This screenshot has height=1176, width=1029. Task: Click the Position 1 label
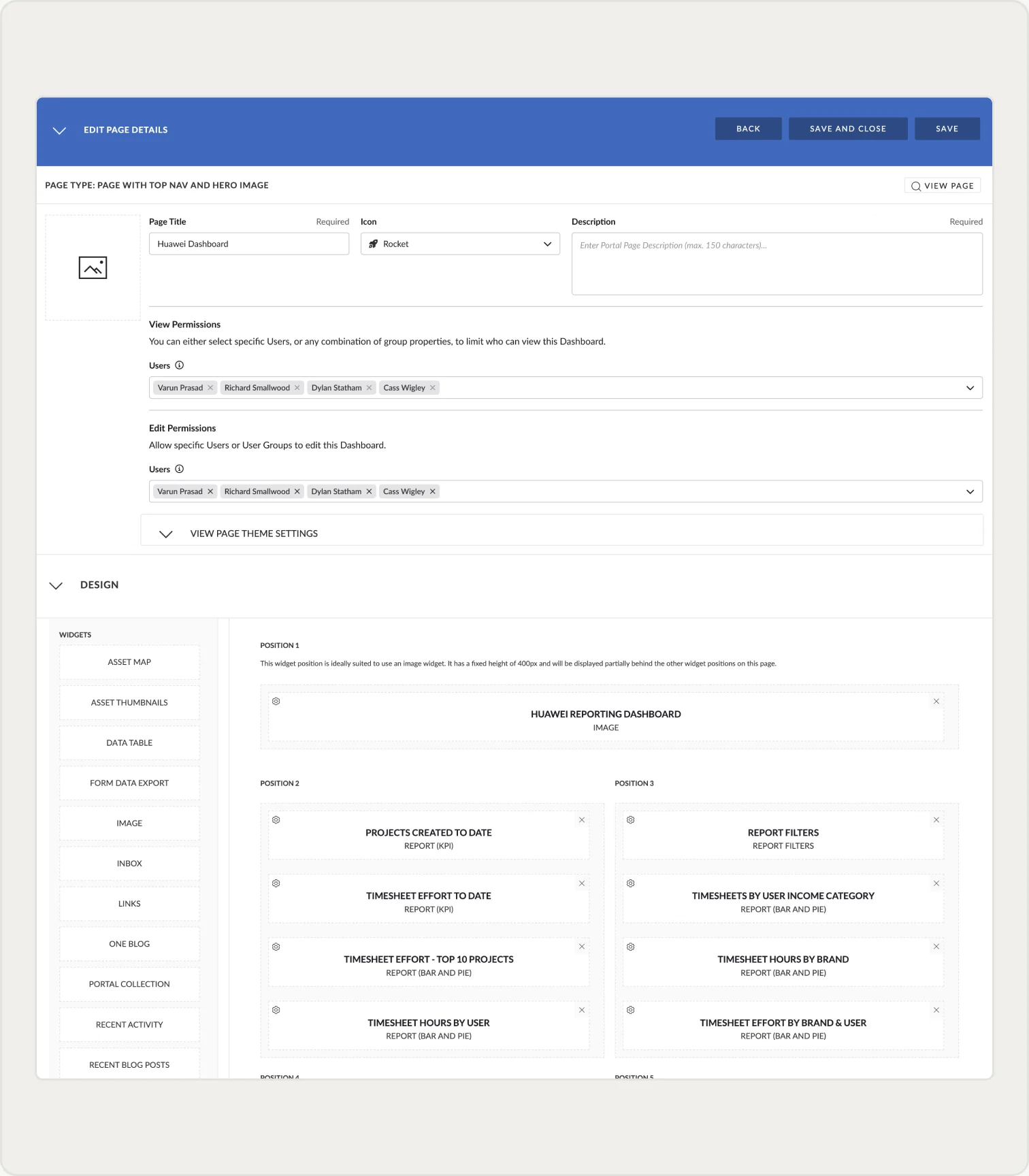pyautogui.click(x=280, y=645)
